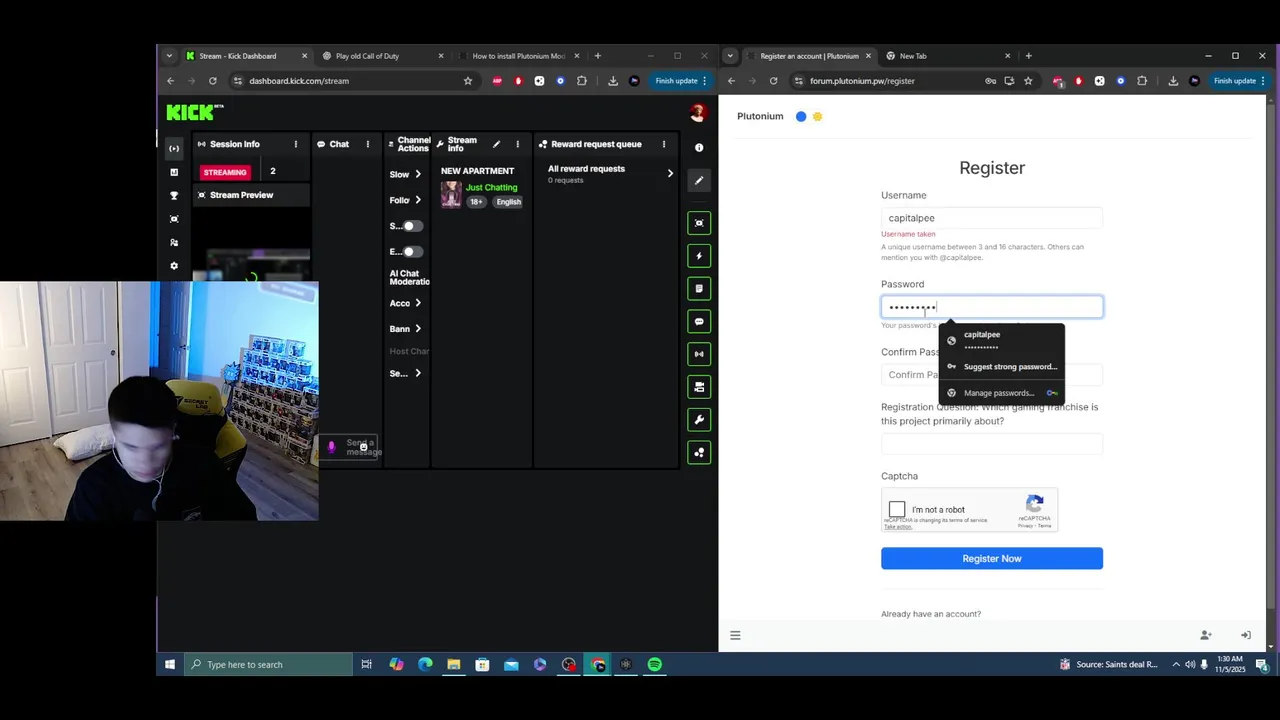Expand the Acco option in Channel Actions
Viewport: 1280px width, 720px height.
405,303
